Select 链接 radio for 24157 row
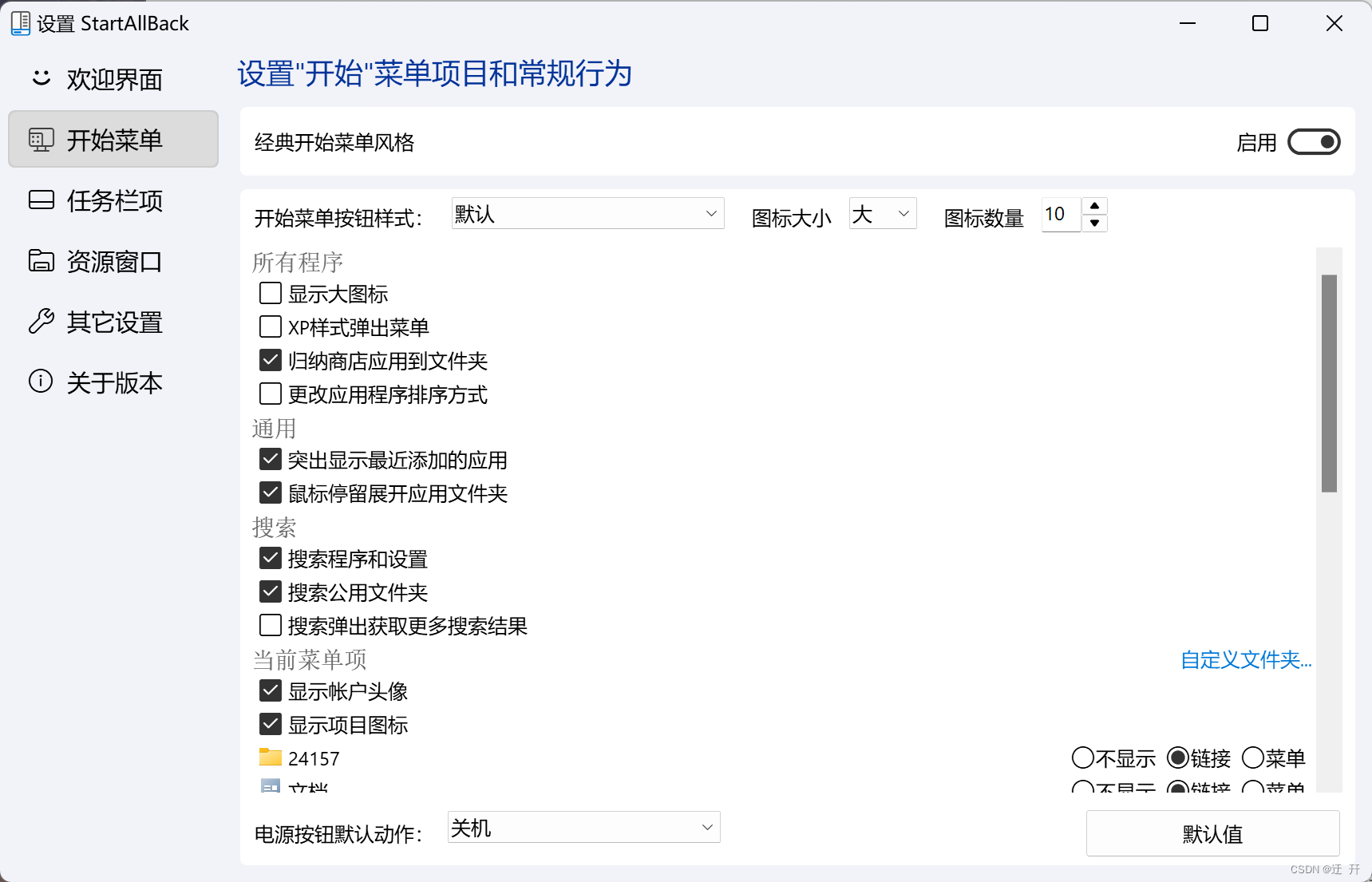The image size is (1372, 882). (1178, 757)
